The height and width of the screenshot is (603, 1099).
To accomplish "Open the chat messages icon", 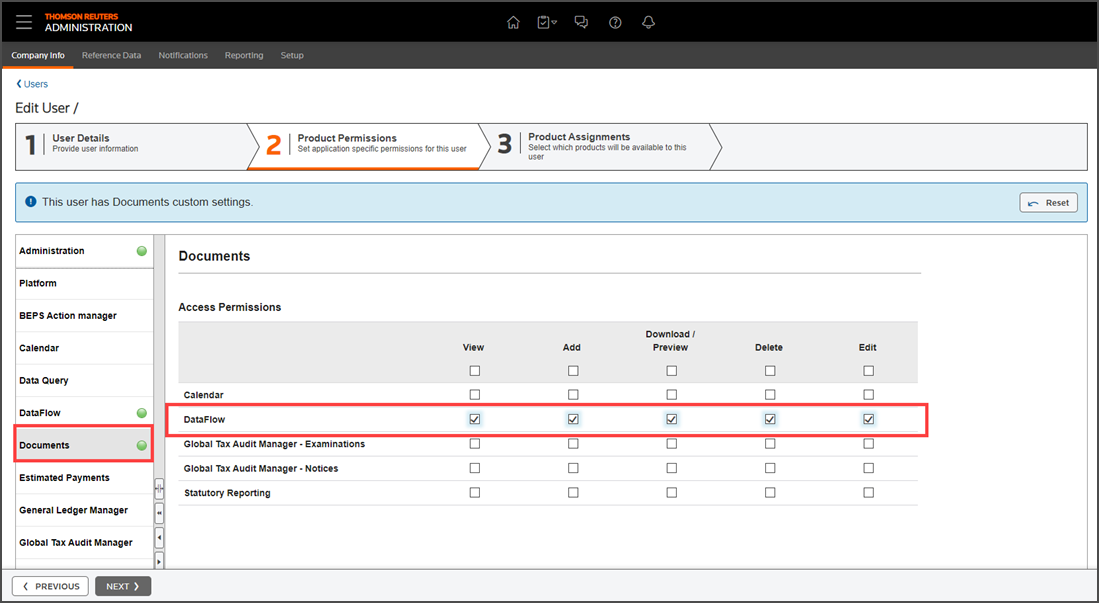I will (581, 22).
